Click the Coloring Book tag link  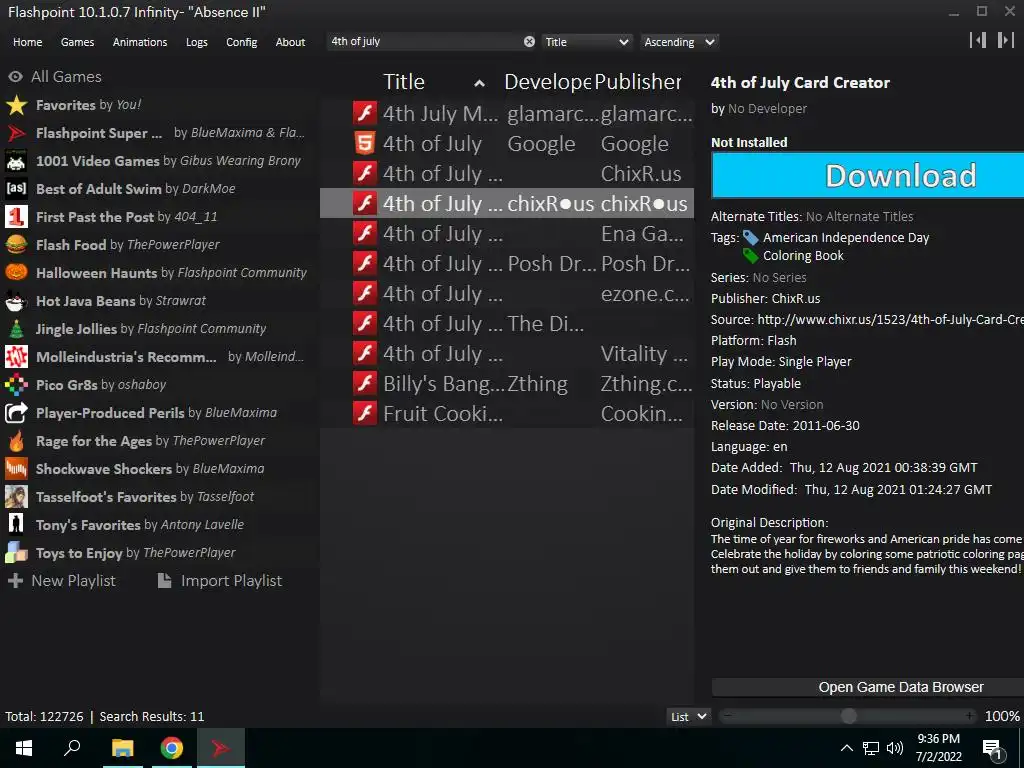click(x=803, y=256)
